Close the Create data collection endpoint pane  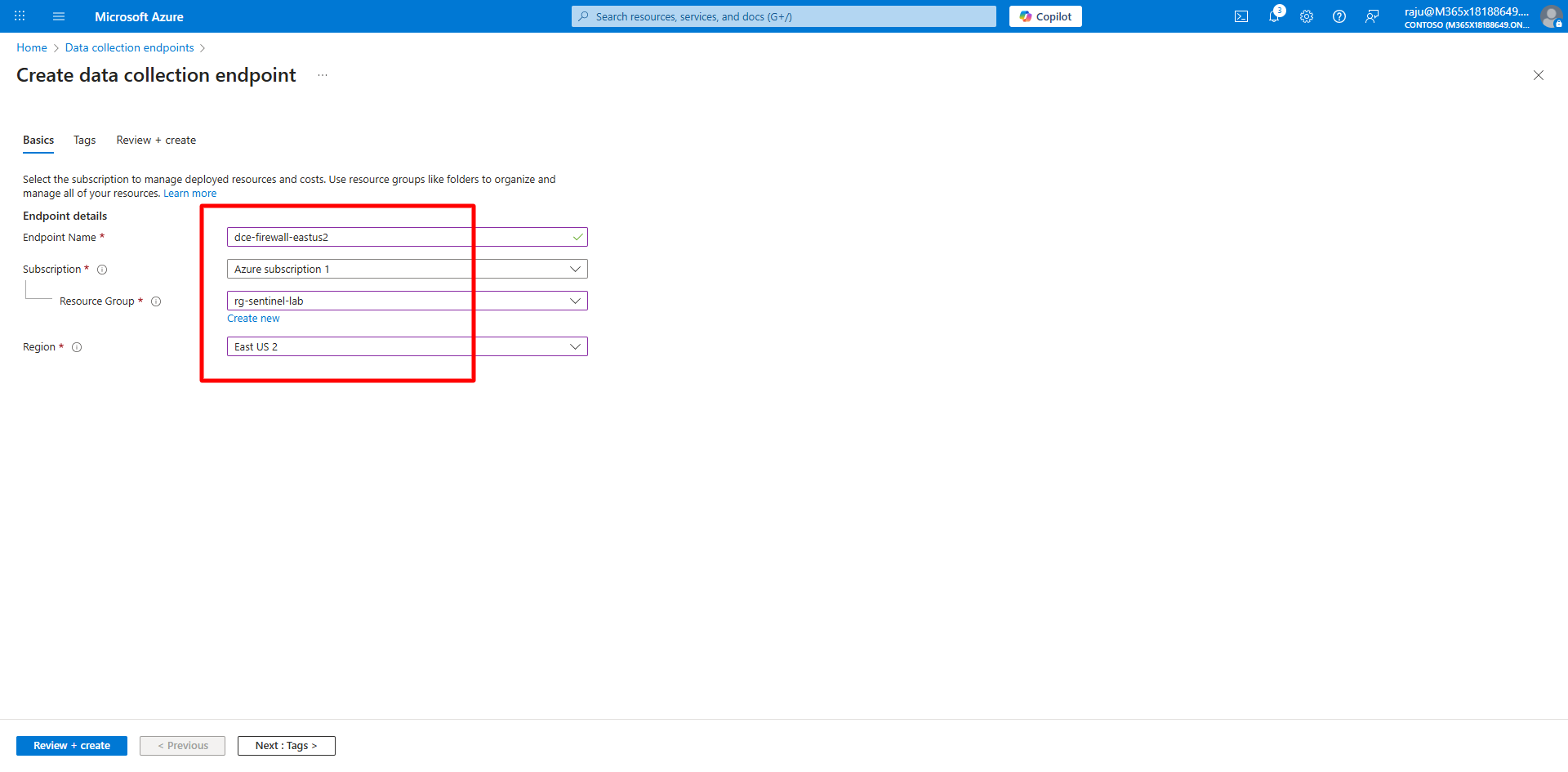pyautogui.click(x=1539, y=75)
